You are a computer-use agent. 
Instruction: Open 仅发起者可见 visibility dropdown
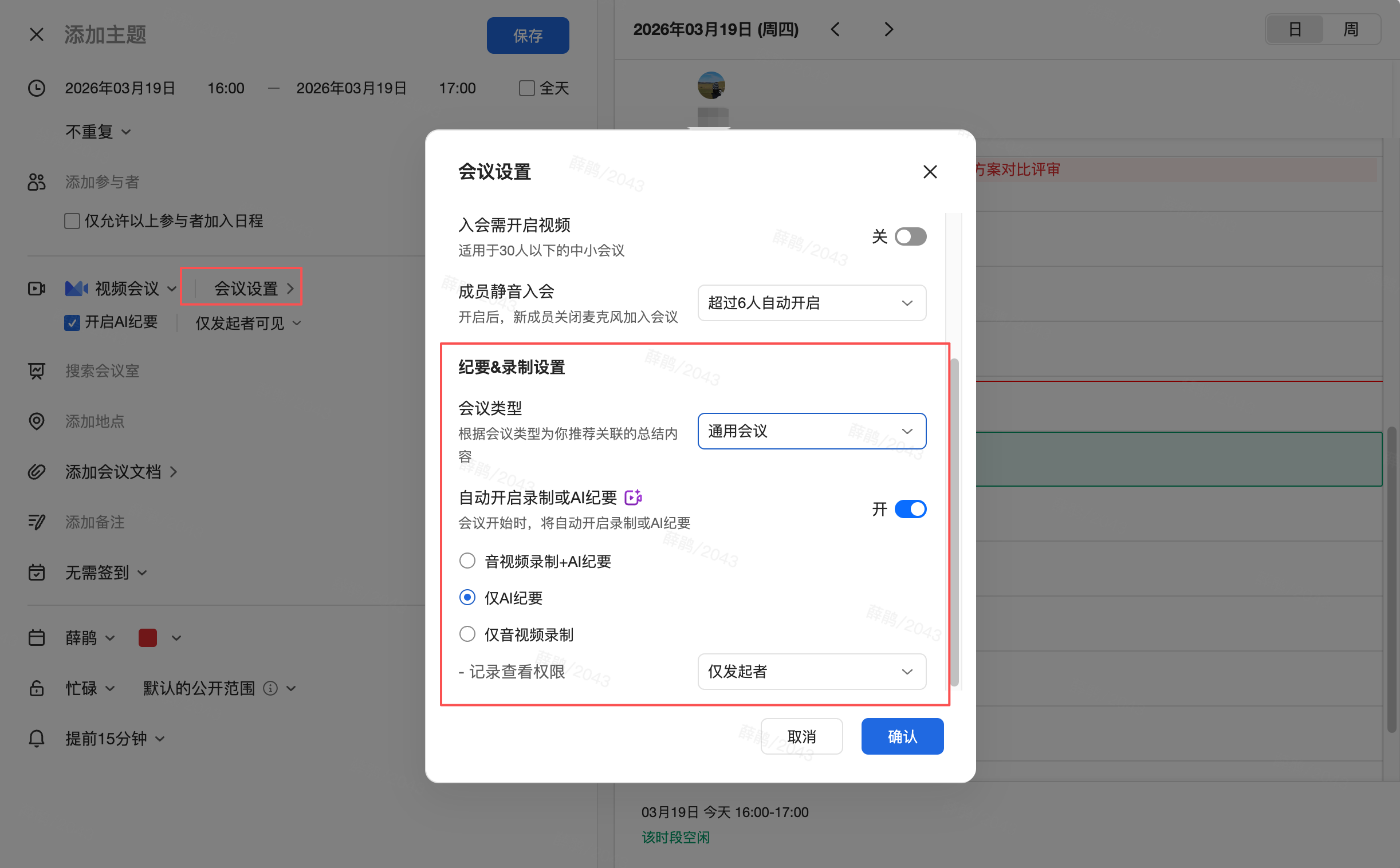coord(248,323)
